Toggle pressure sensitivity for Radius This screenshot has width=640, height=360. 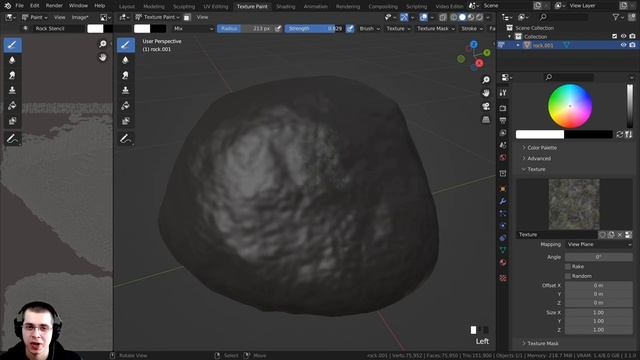coord(278,29)
